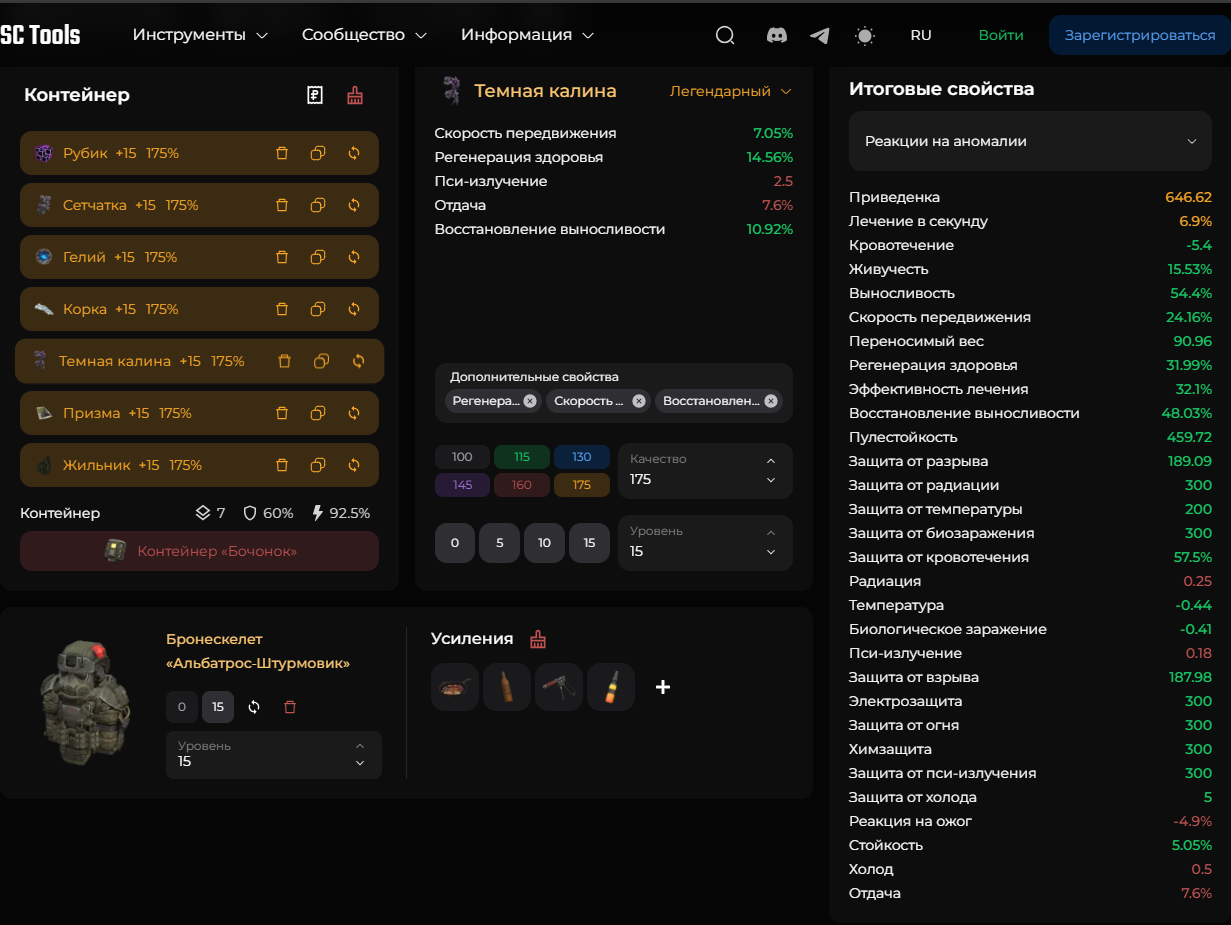Open the Легендарный rarity dropdown
1231x925 pixels.
click(730, 91)
